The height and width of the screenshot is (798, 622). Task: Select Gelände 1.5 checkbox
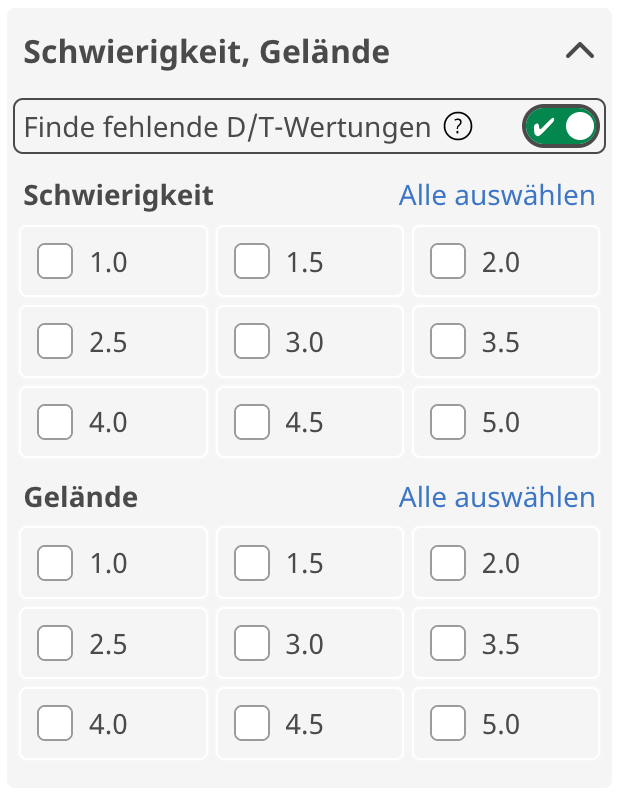252,563
